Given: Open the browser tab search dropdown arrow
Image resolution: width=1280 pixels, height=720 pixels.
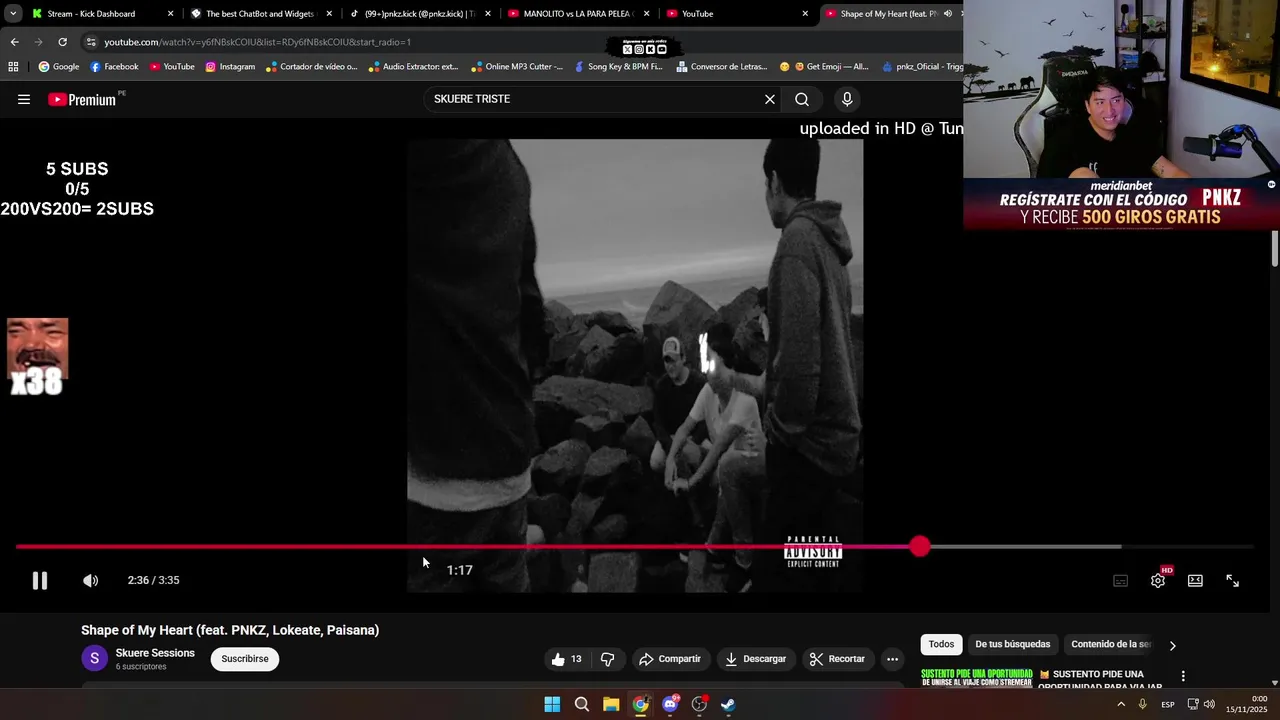Looking at the screenshot, I should click(x=13, y=14).
